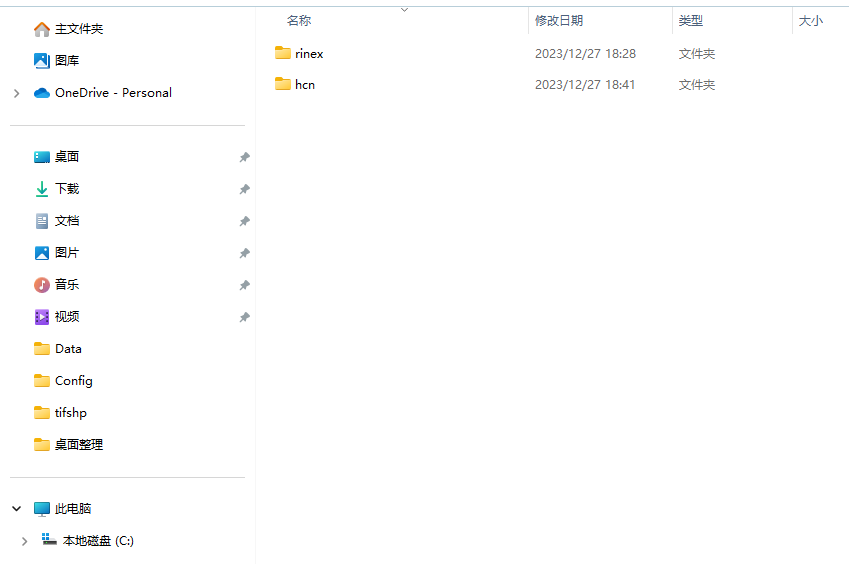Expand the OneDrive - Personal tree node
The height and width of the screenshot is (564, 849).
point(17,93)
